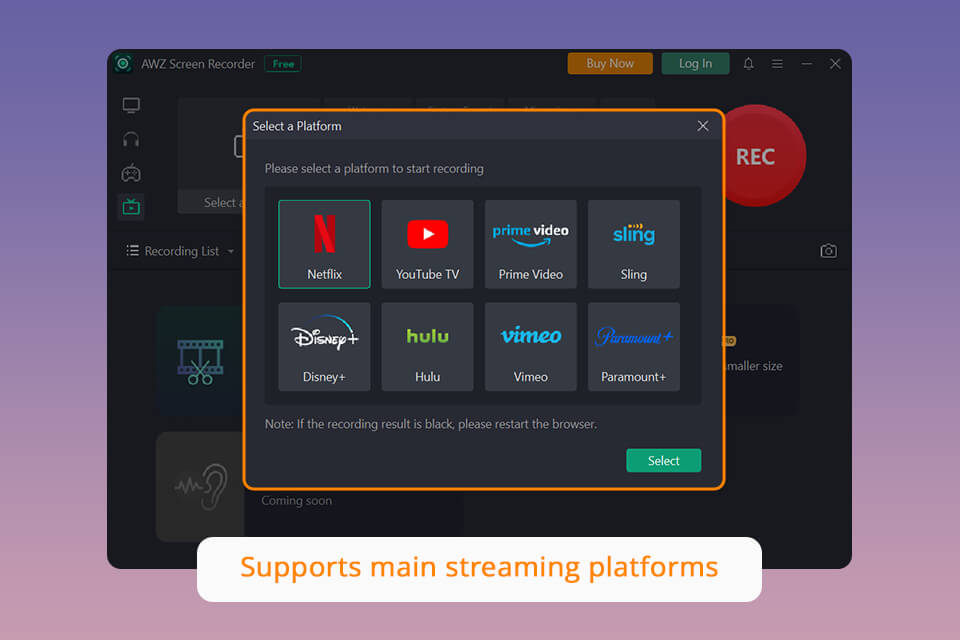Viewport: 960px width, 640px height.
Task: Open the hamburger menu icon
Action: click(x=777, y=64)
